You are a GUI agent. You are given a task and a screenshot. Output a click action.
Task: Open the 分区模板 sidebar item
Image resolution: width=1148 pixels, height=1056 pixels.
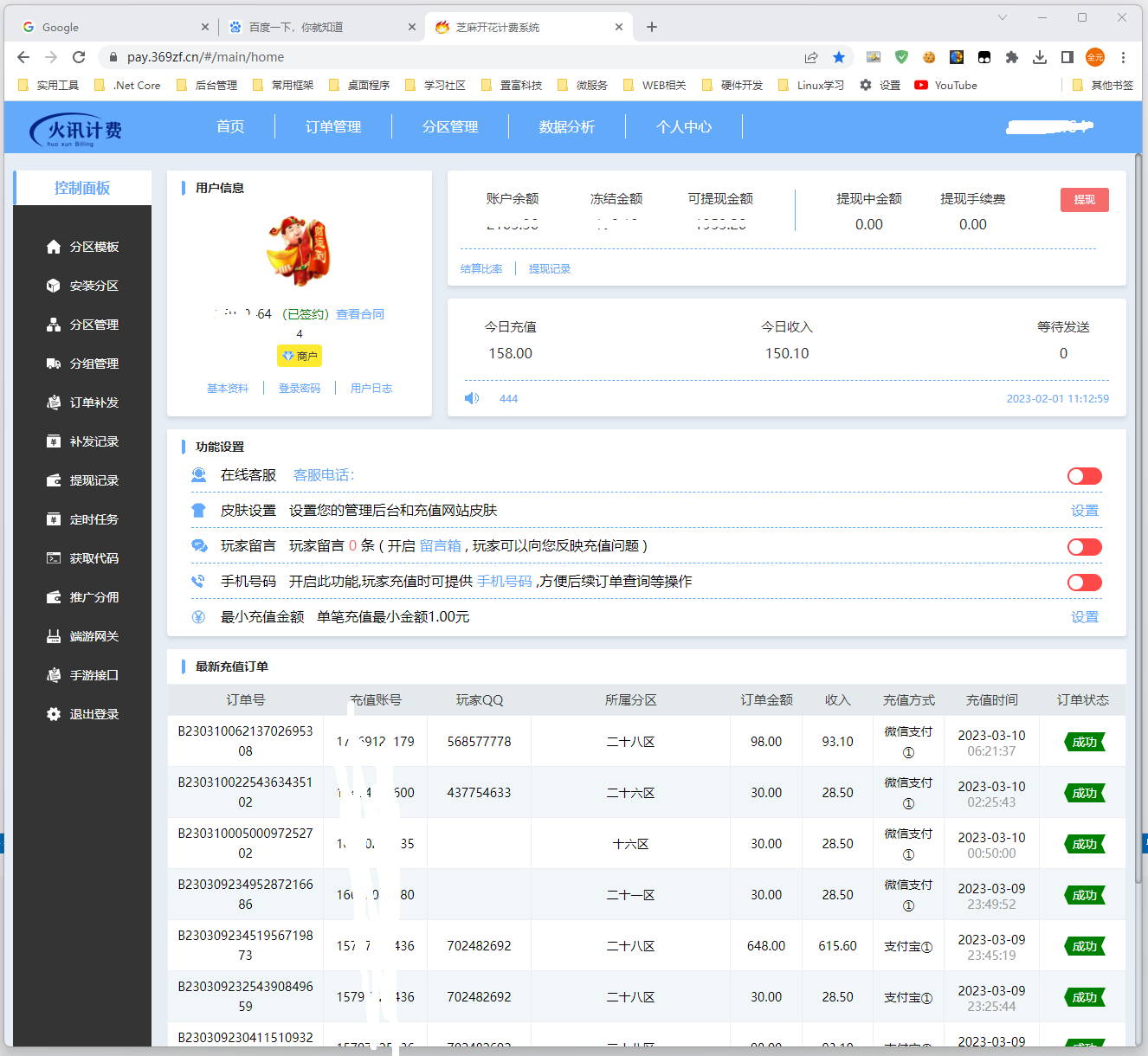82,247
